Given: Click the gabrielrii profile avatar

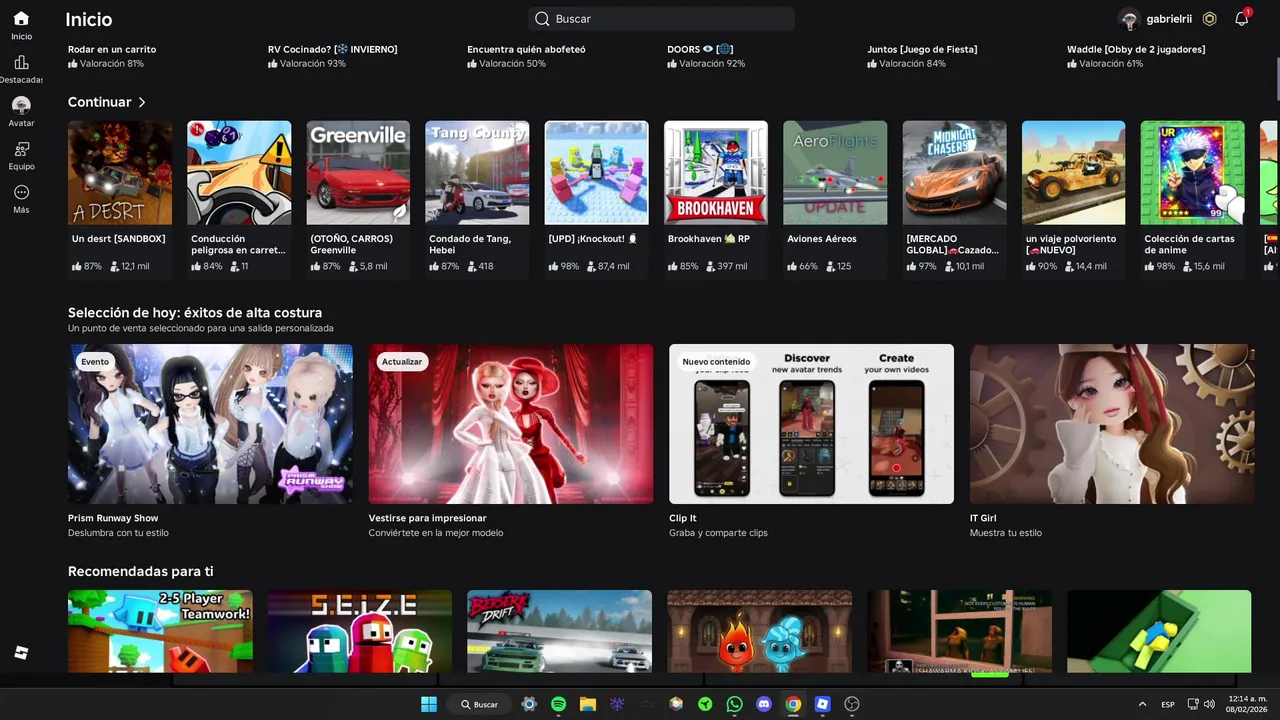Looking at the screenshot, I should pyautogui.click(x=1129, y=19).
